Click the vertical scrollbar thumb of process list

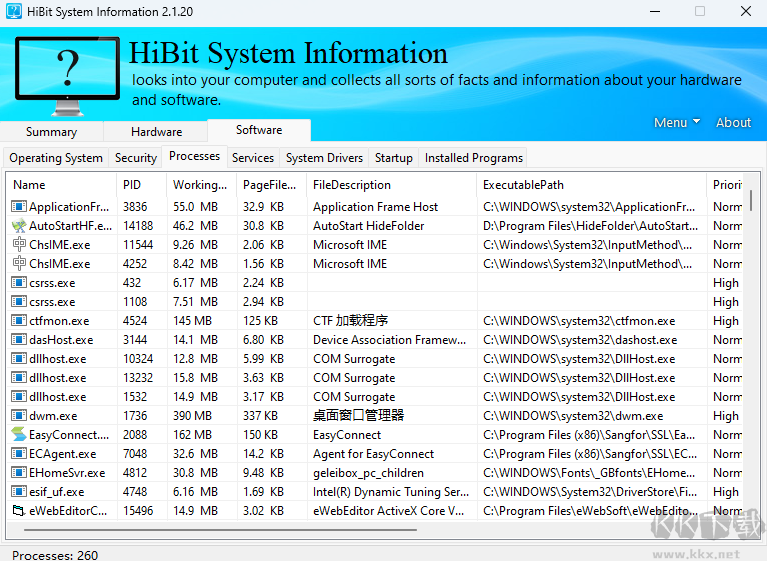[x=751, y=201]
